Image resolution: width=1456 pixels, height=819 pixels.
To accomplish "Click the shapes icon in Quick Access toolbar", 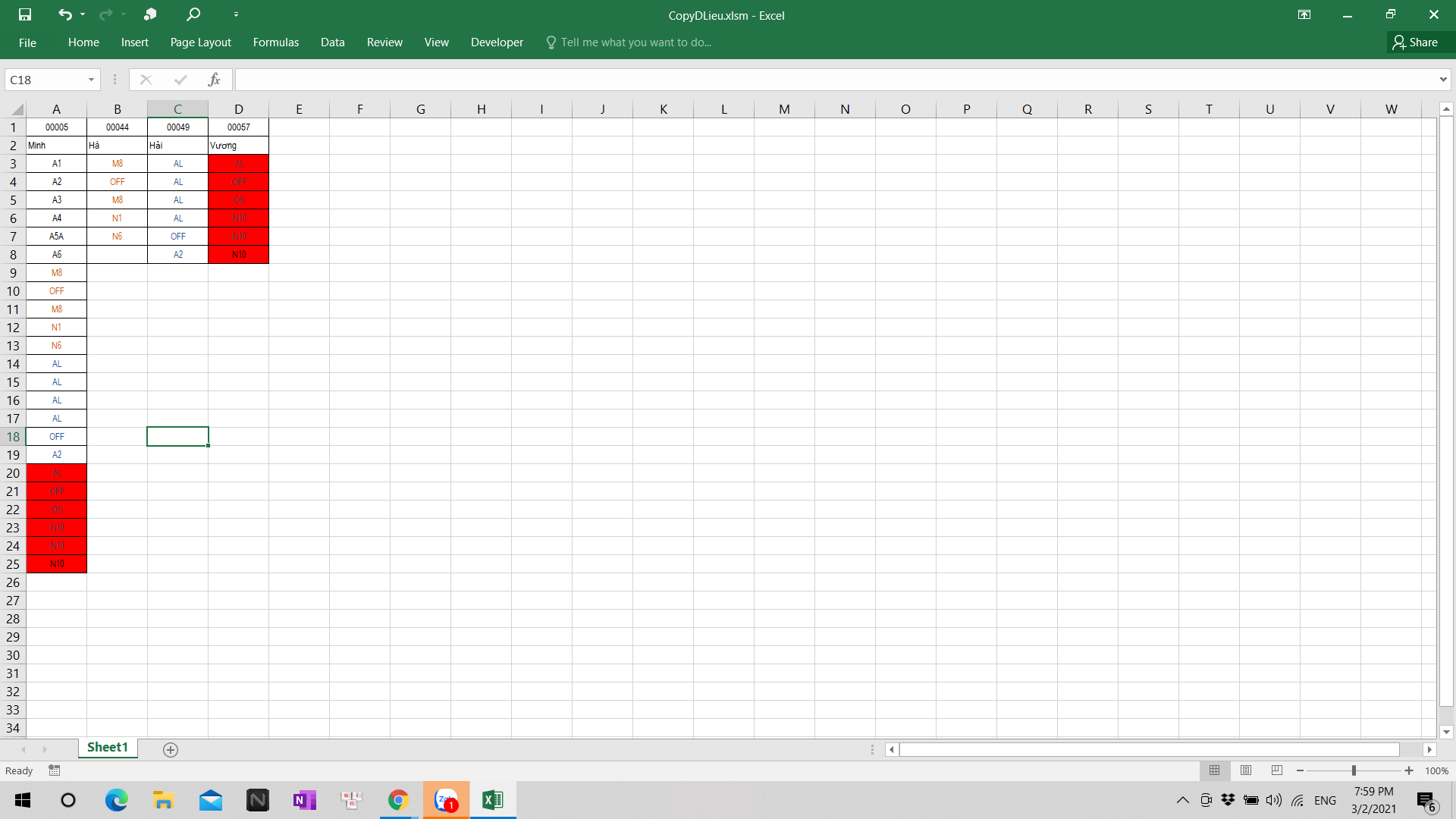I will [x=150, y=14].
